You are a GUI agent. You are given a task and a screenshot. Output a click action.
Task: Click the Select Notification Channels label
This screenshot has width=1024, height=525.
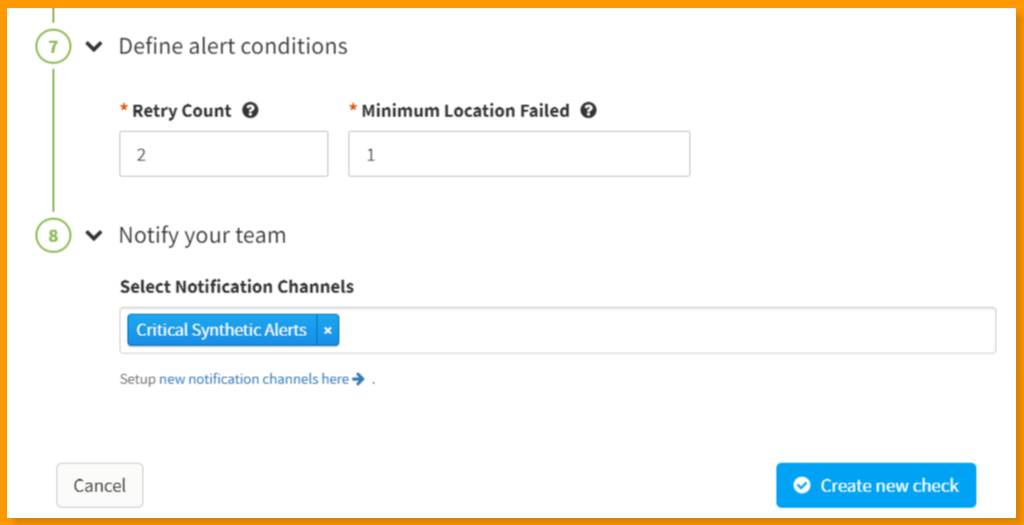[237, 286]
